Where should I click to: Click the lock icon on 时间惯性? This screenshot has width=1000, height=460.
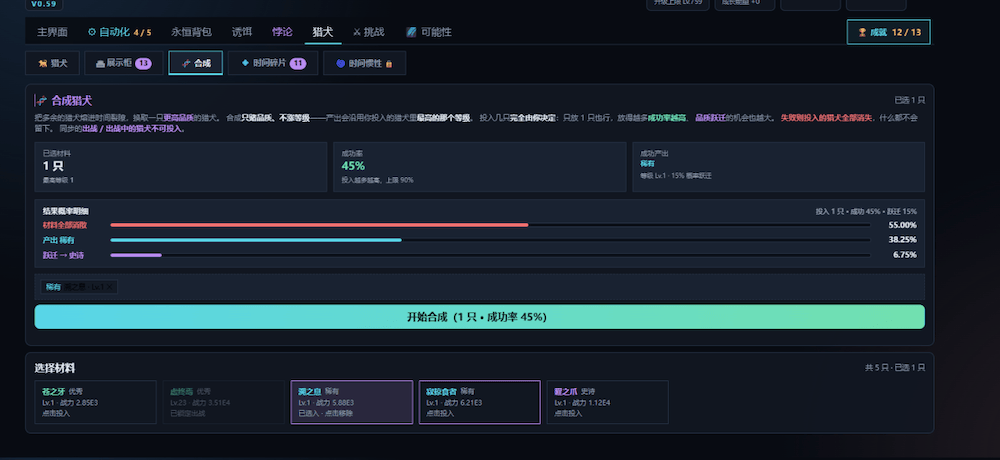tap(389, 64)
